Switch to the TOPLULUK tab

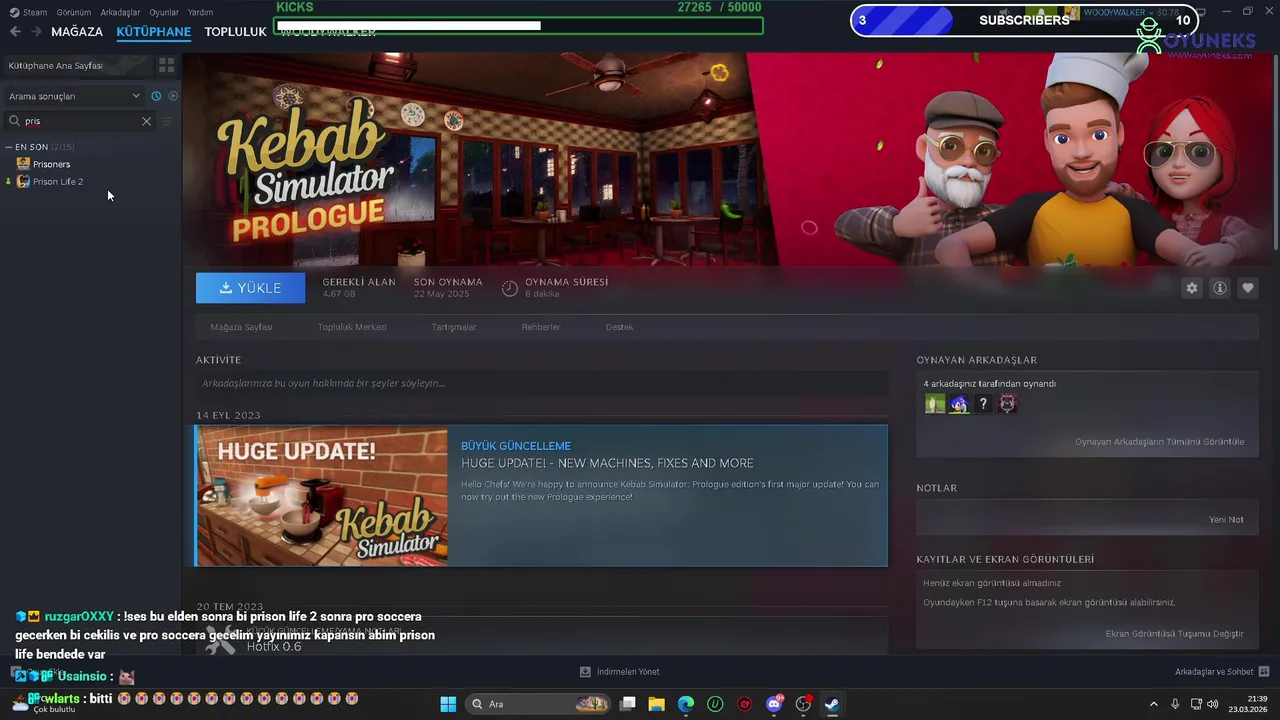(x=235, y=31)
